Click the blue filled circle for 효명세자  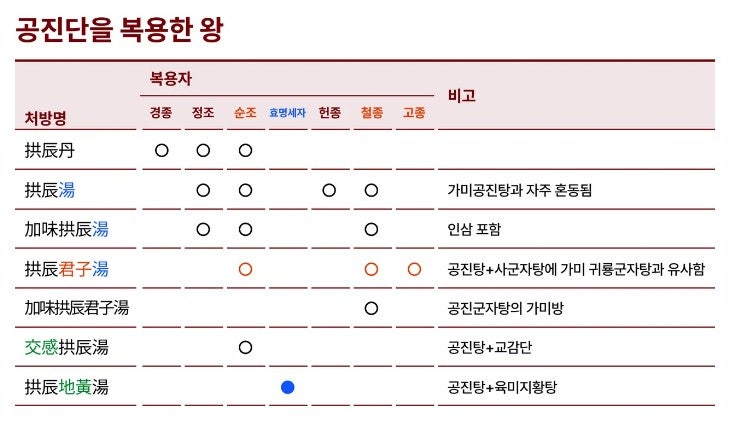[287, 387]
